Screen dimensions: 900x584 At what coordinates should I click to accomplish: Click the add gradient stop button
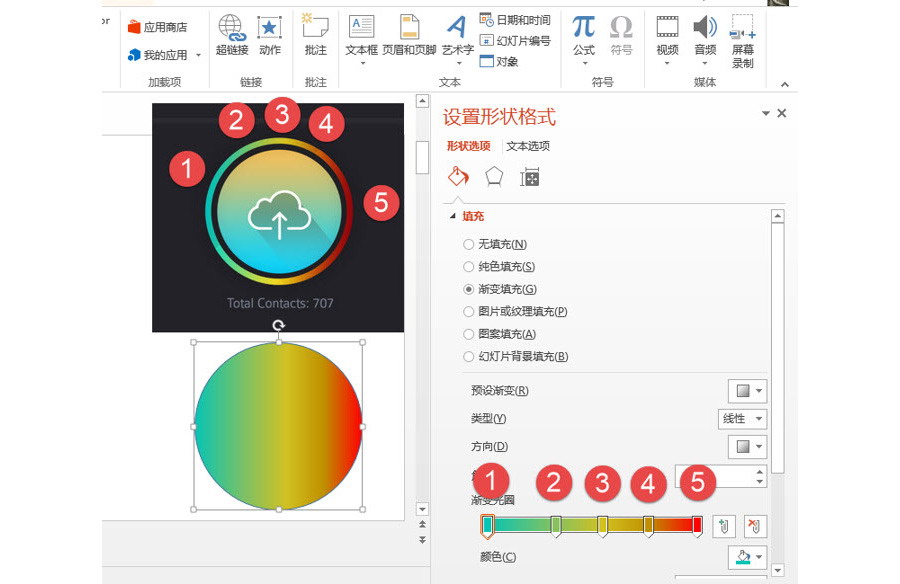click(x=724, y=526)
